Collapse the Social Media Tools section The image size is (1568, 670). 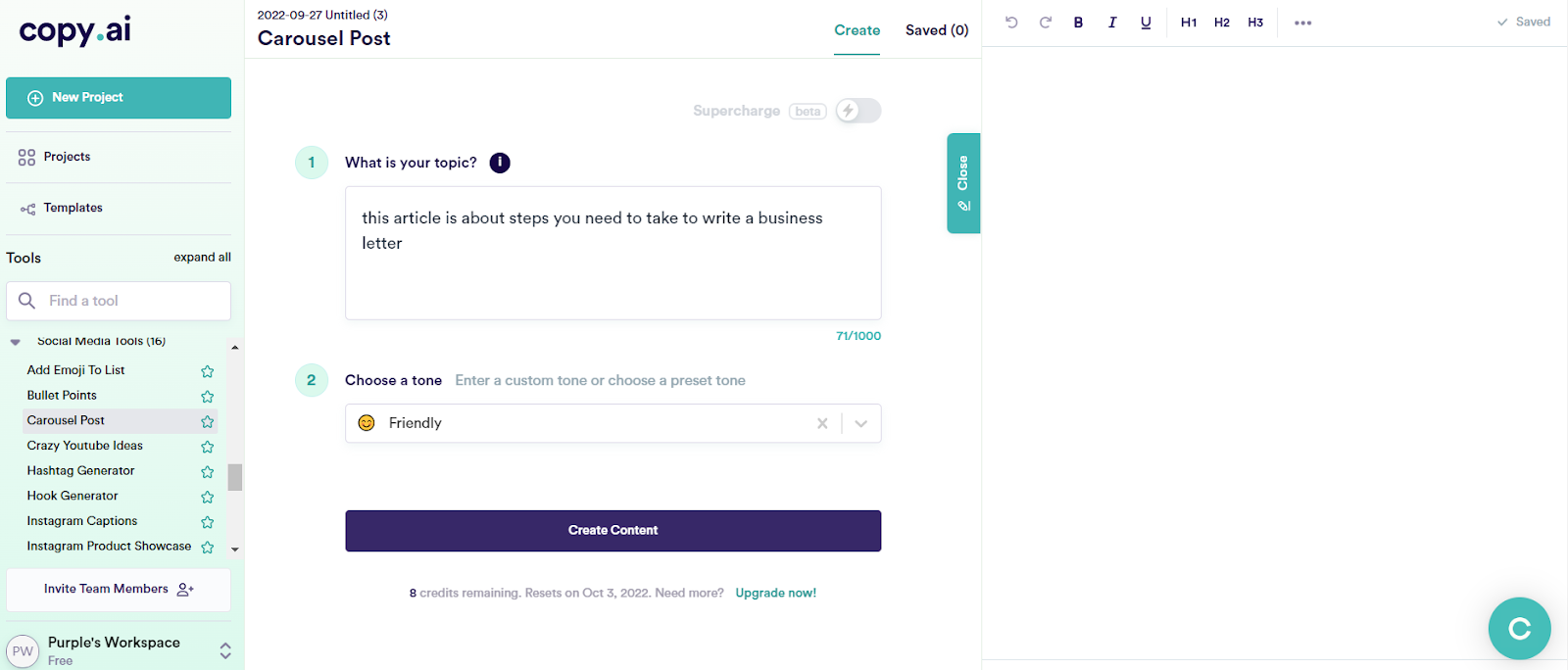coord(16,342)
